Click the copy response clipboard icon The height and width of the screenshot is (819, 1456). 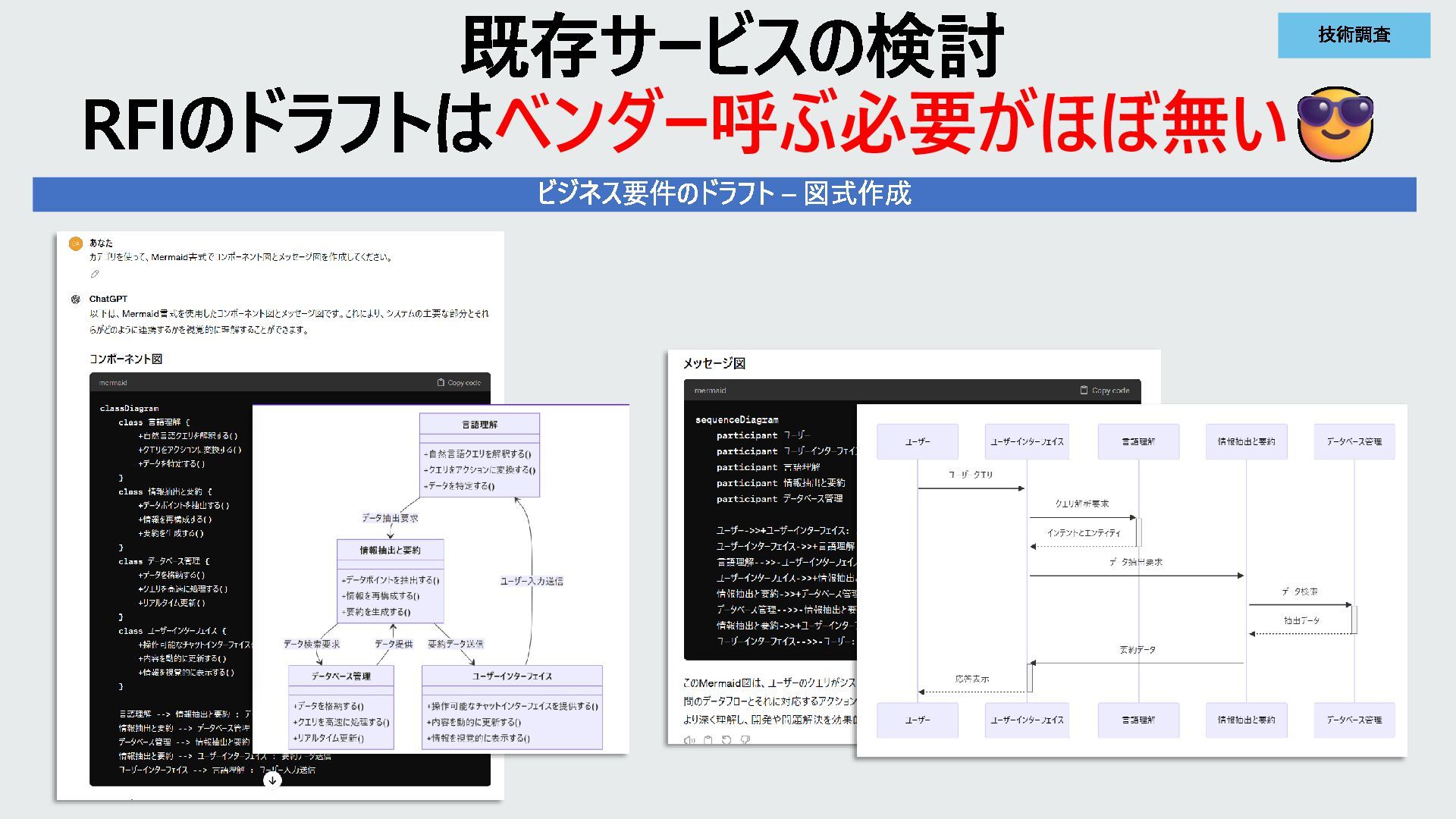(708, 740)
